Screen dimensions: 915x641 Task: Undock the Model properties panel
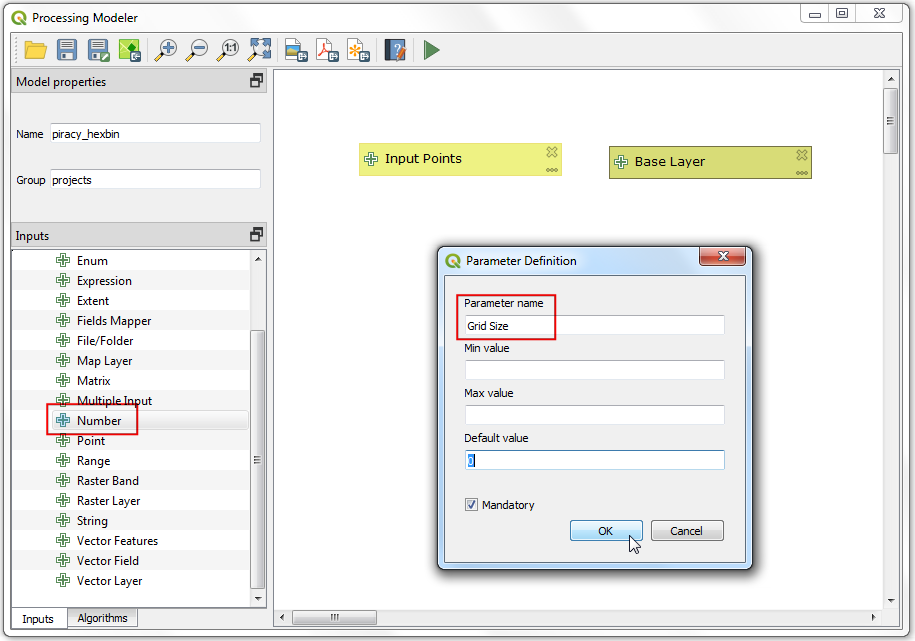click(x=256, y=81)
